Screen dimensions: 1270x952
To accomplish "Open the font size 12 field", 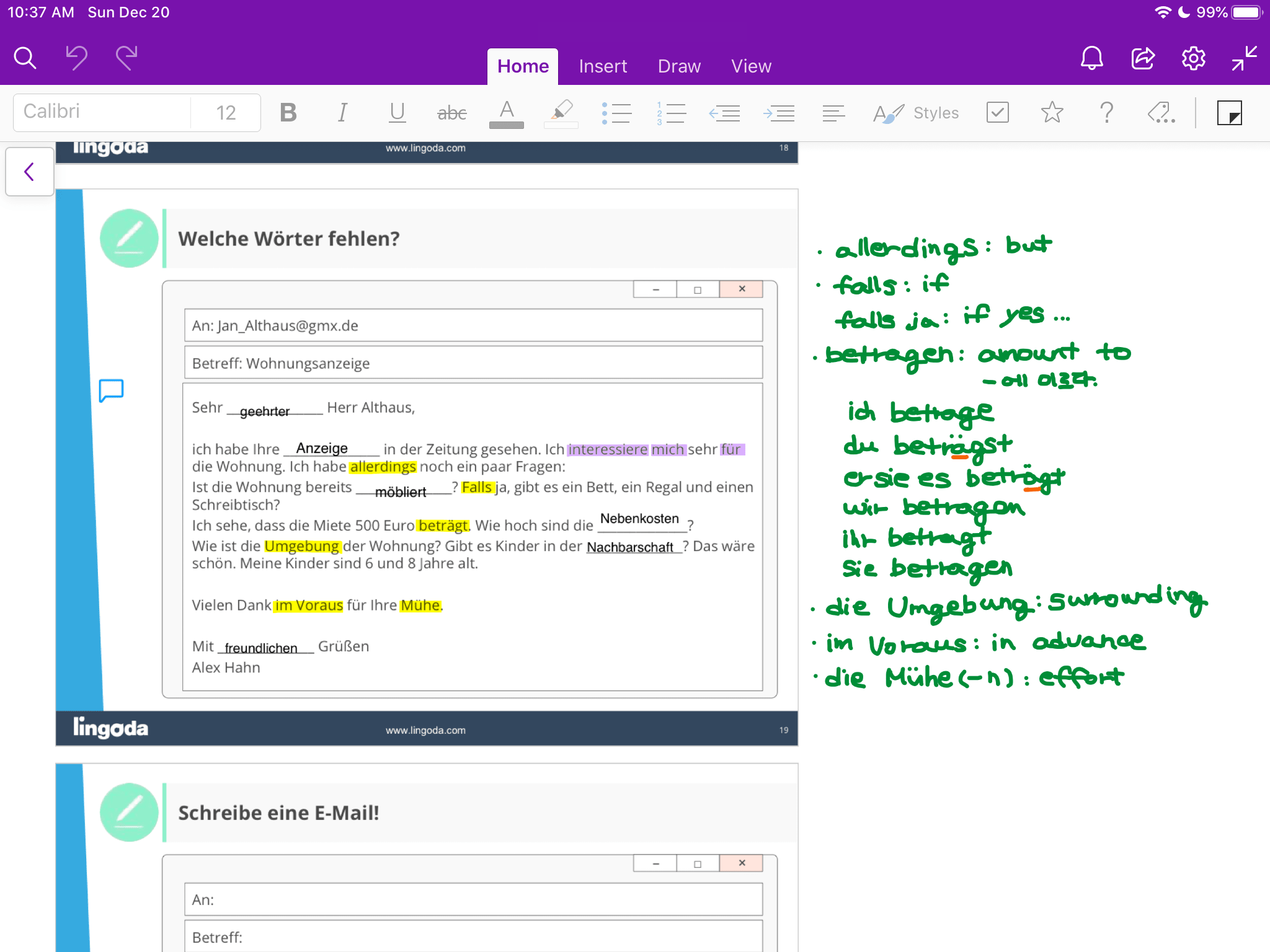I will click(x=226, y=113).
